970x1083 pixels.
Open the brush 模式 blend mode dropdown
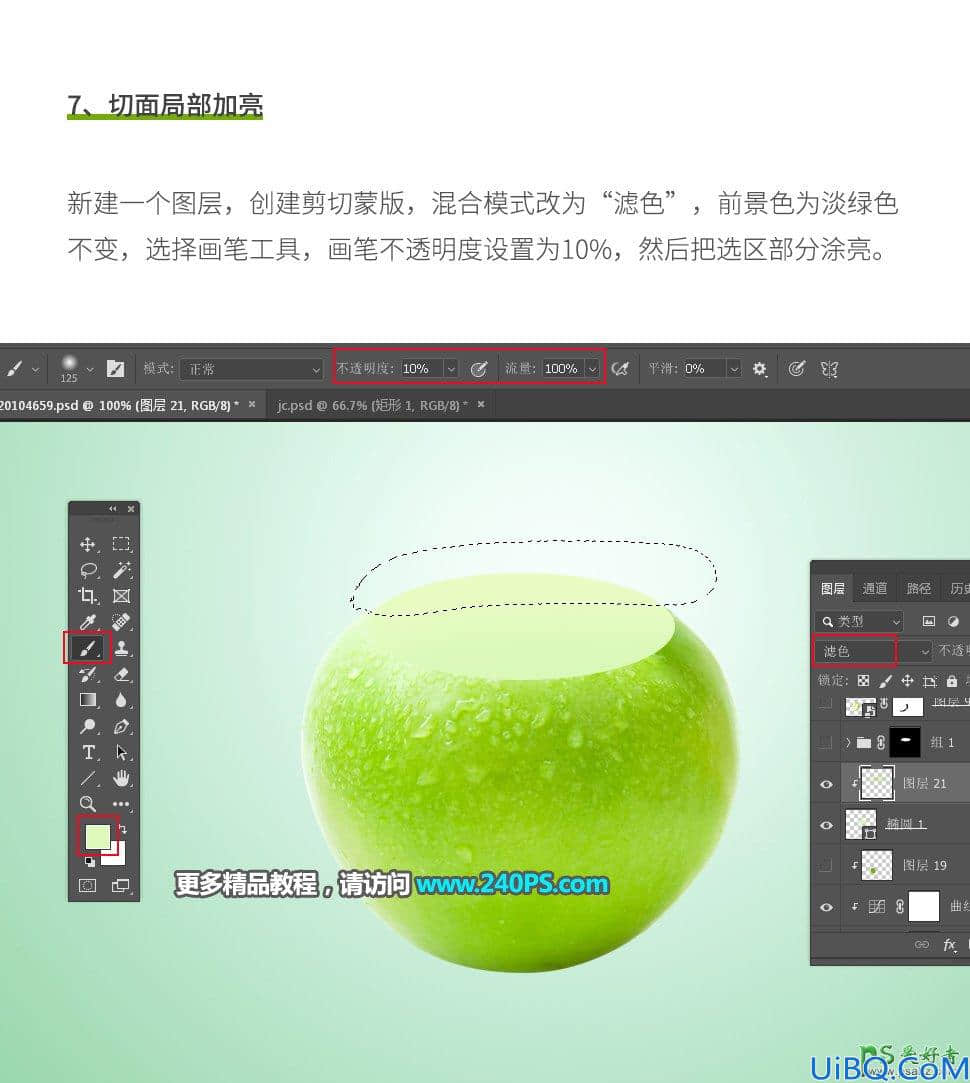(x=251, y=370)
